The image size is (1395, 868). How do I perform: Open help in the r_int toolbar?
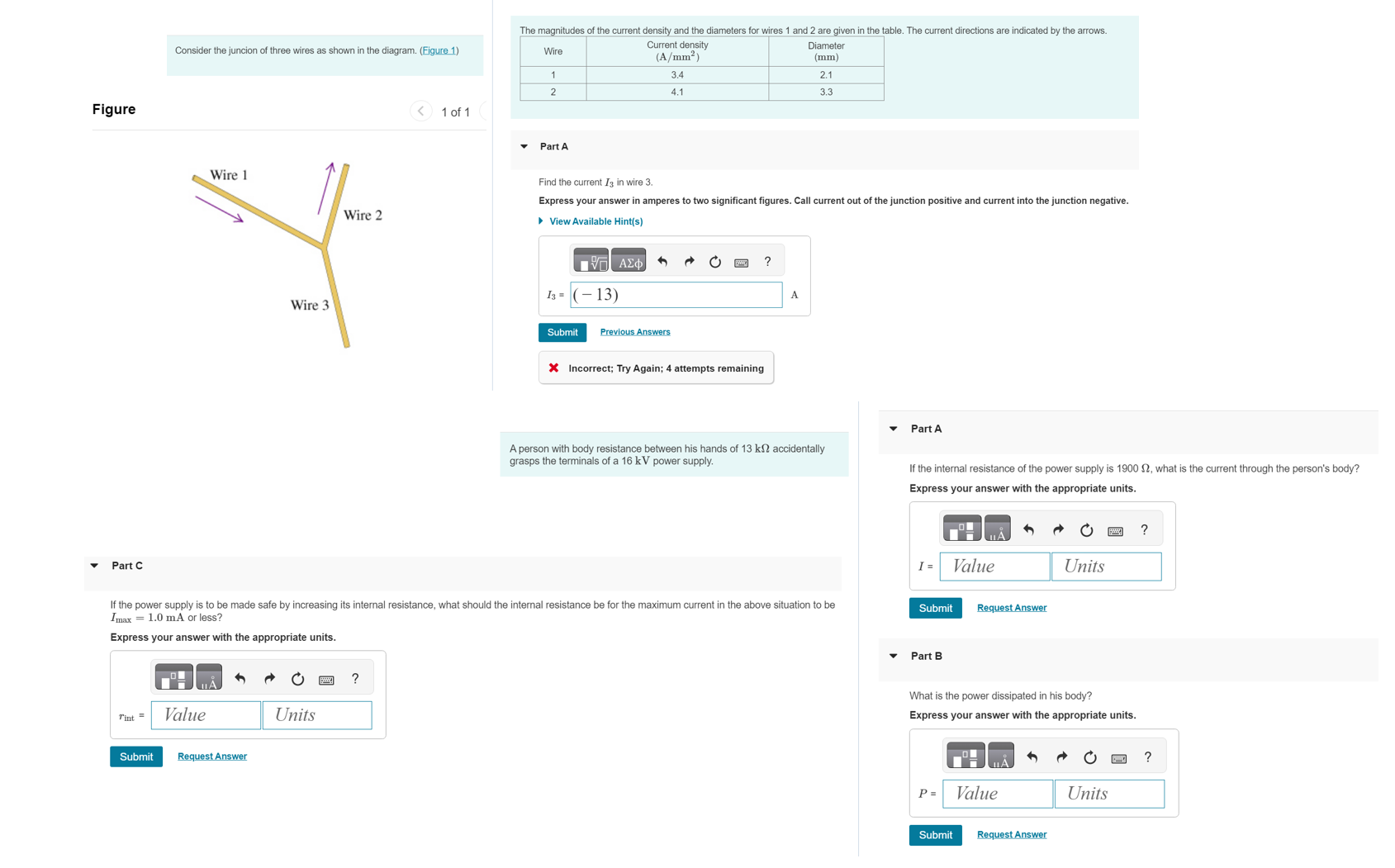[355, 678]
